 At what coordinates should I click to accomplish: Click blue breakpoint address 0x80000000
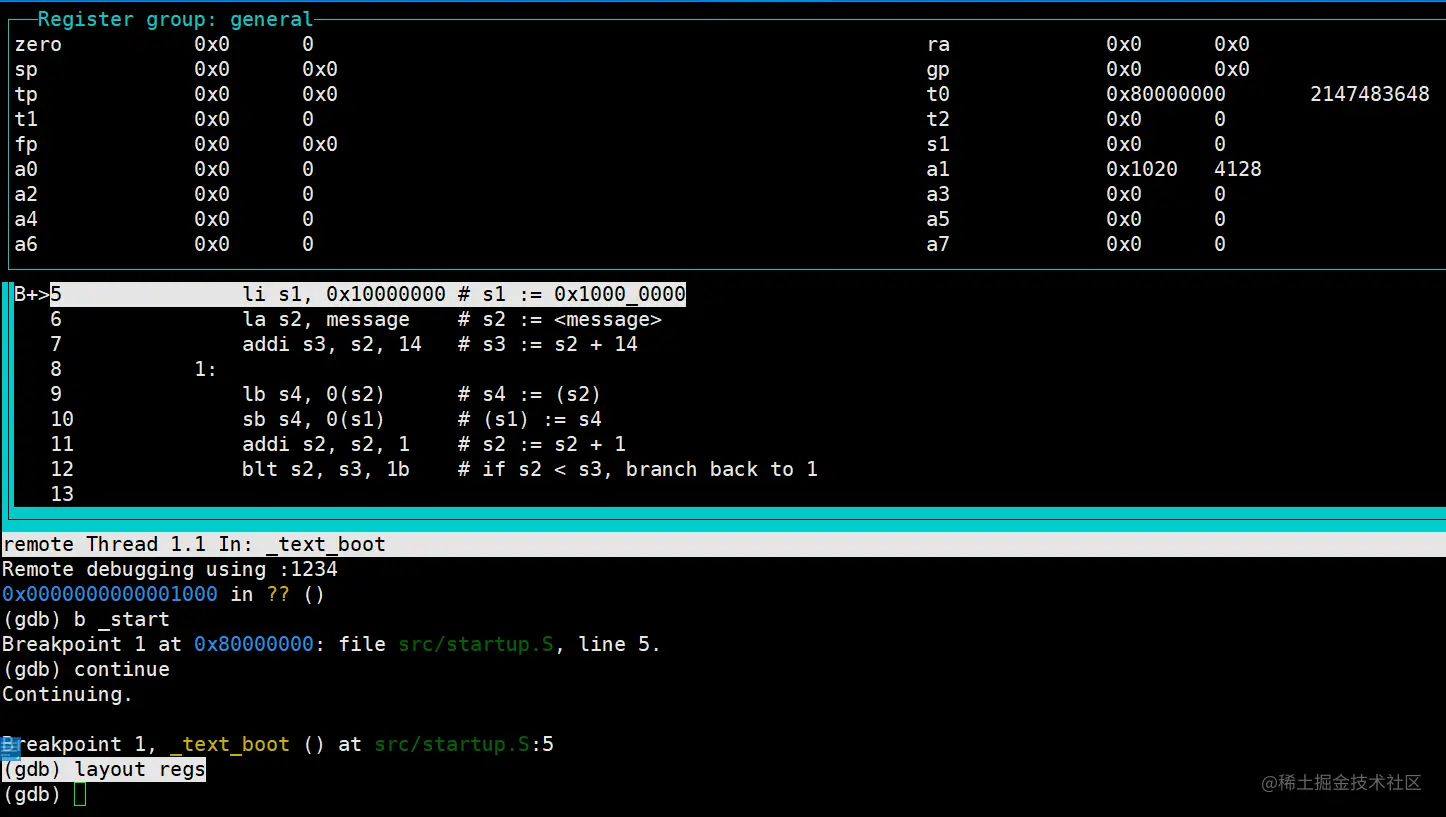point(254,644)
